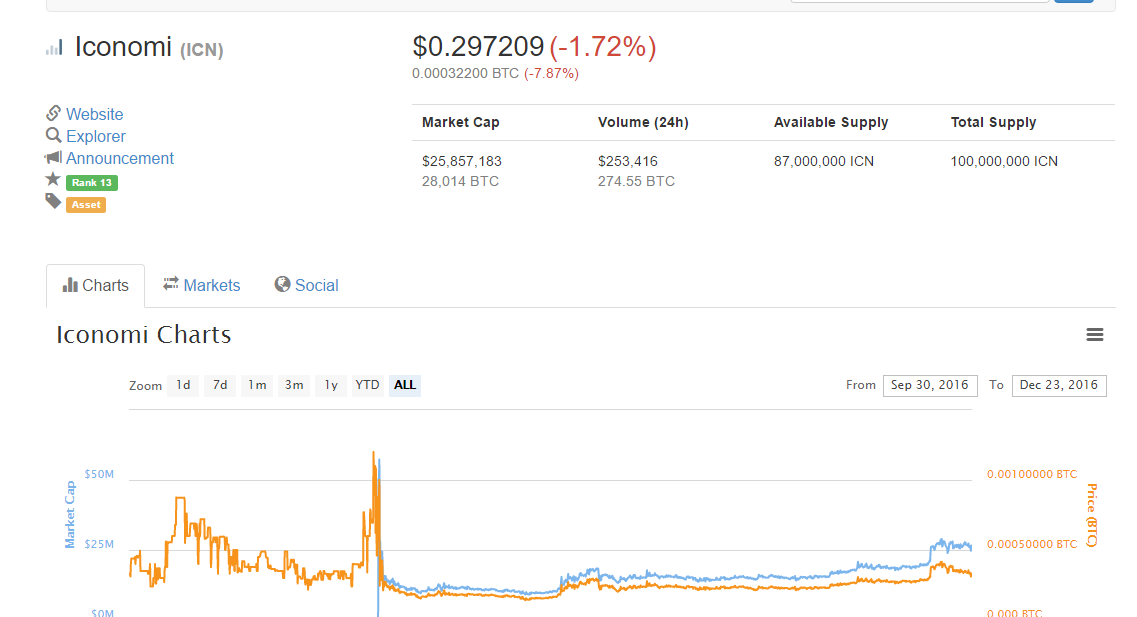Screen dimensions: 1137x617
Task: Click the To date field Dec 23, 2016
Action: (1059, 385)
